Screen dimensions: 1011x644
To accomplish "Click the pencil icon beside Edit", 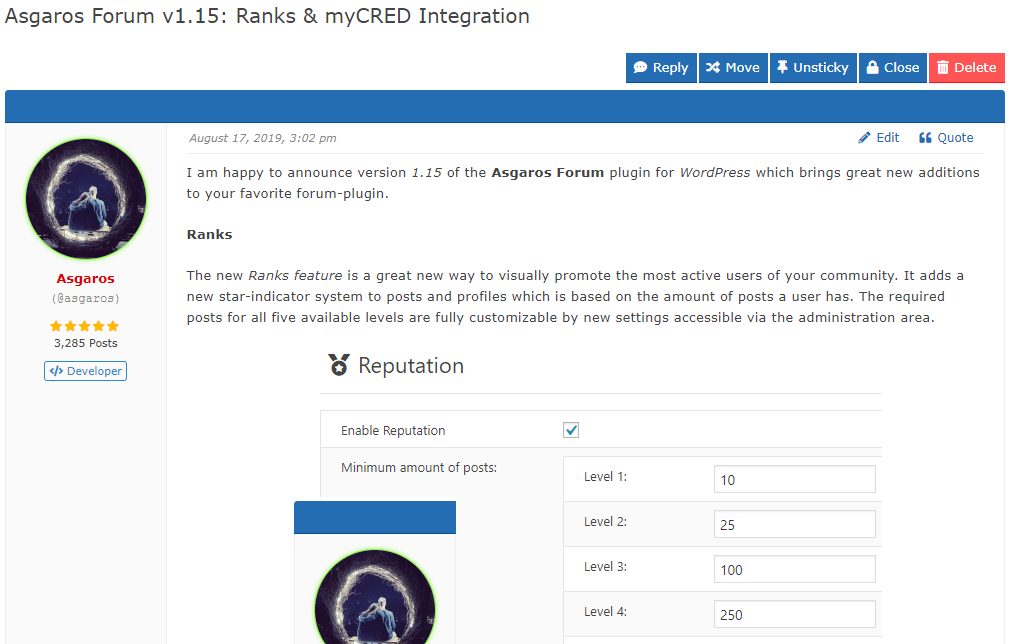I will pyautogui.click(x=864, y=137).
